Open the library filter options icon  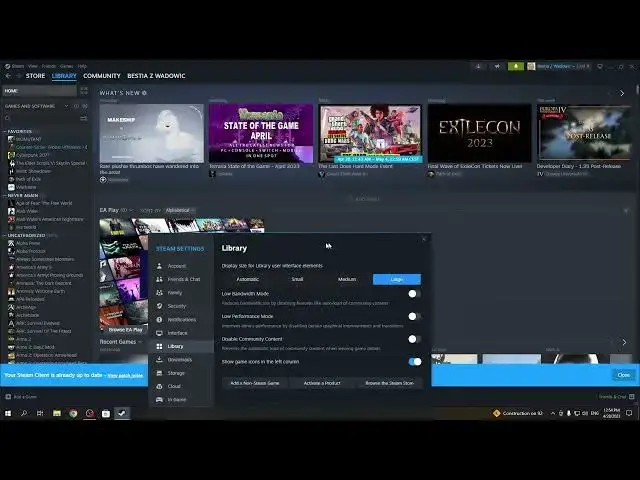[x=84, y=118]
